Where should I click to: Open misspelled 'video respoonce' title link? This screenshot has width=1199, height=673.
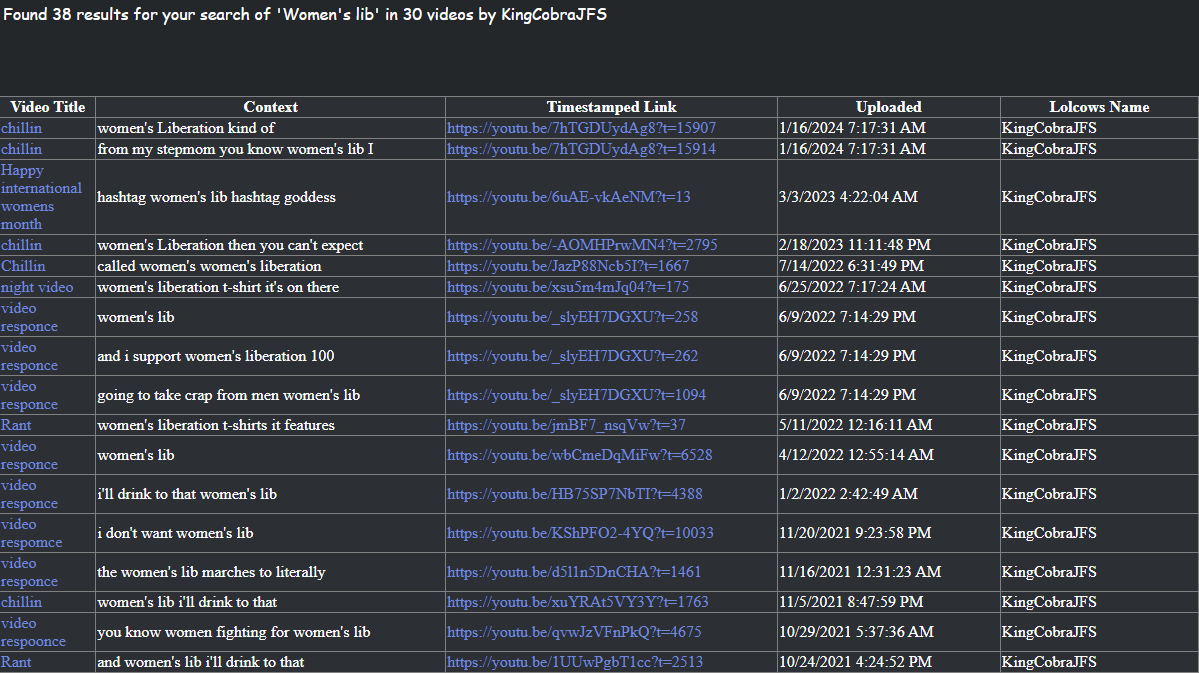click(33, 632)
